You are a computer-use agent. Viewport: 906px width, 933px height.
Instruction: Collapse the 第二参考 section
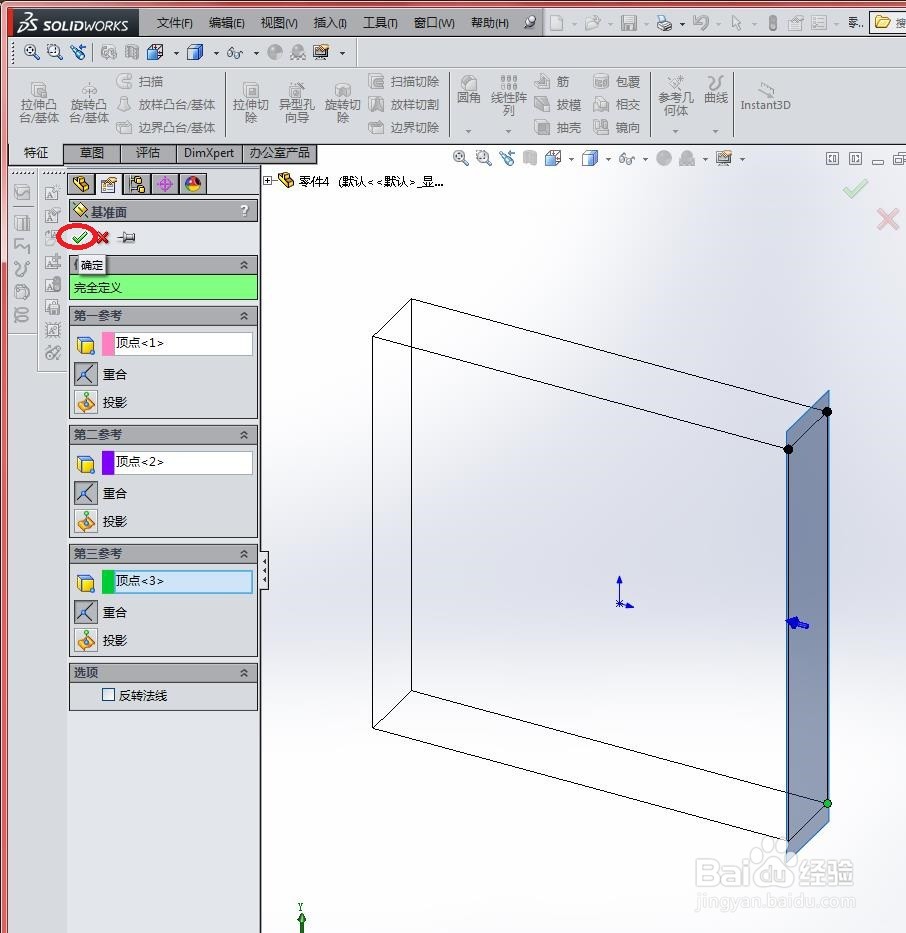tap(244, 435)
